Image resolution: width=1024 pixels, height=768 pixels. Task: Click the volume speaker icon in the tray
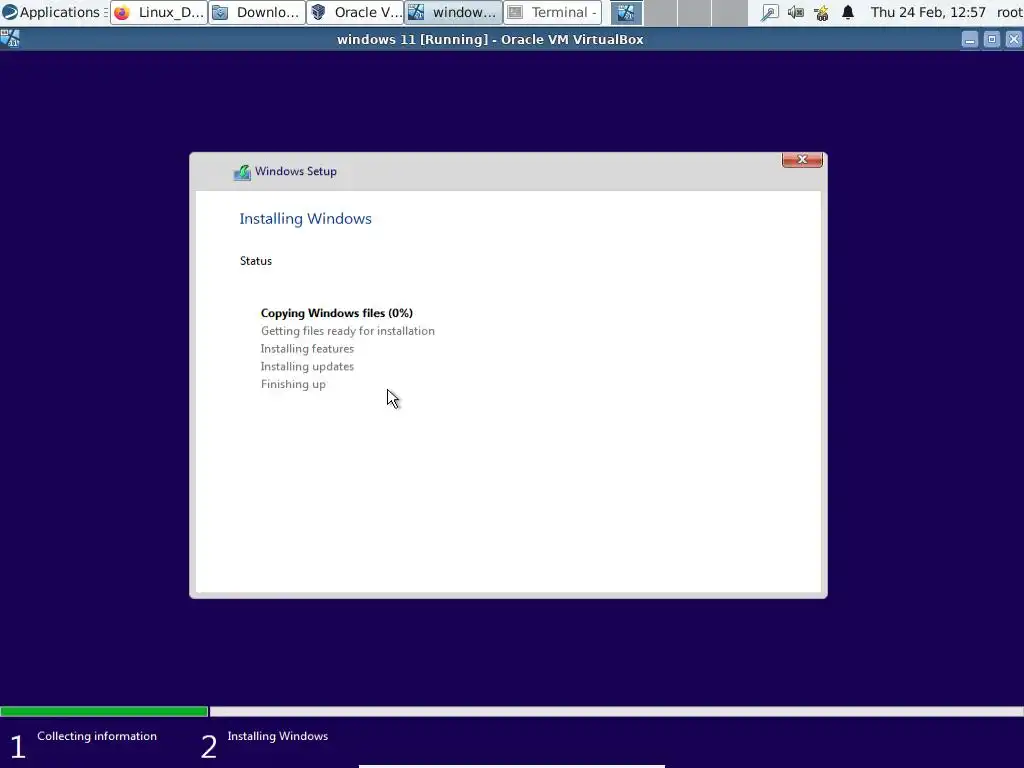[x=795, y=12]
